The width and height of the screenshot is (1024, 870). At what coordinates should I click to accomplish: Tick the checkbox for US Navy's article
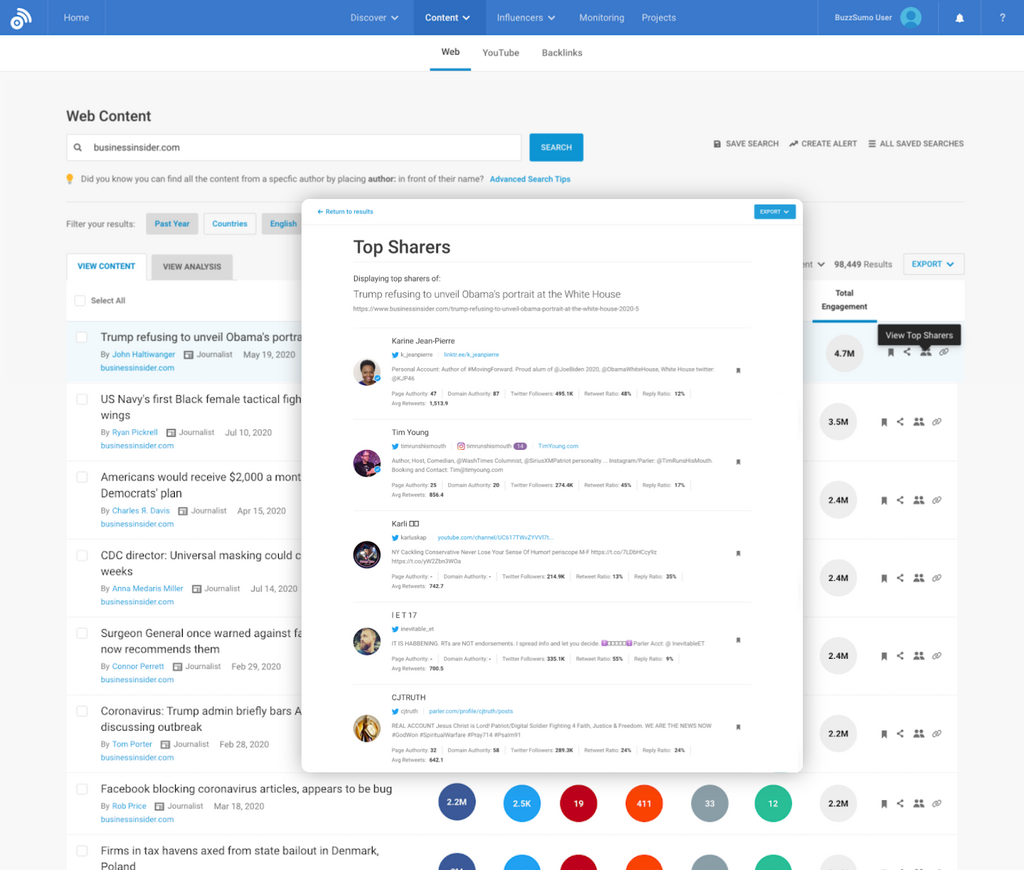(x=82, y=399)
